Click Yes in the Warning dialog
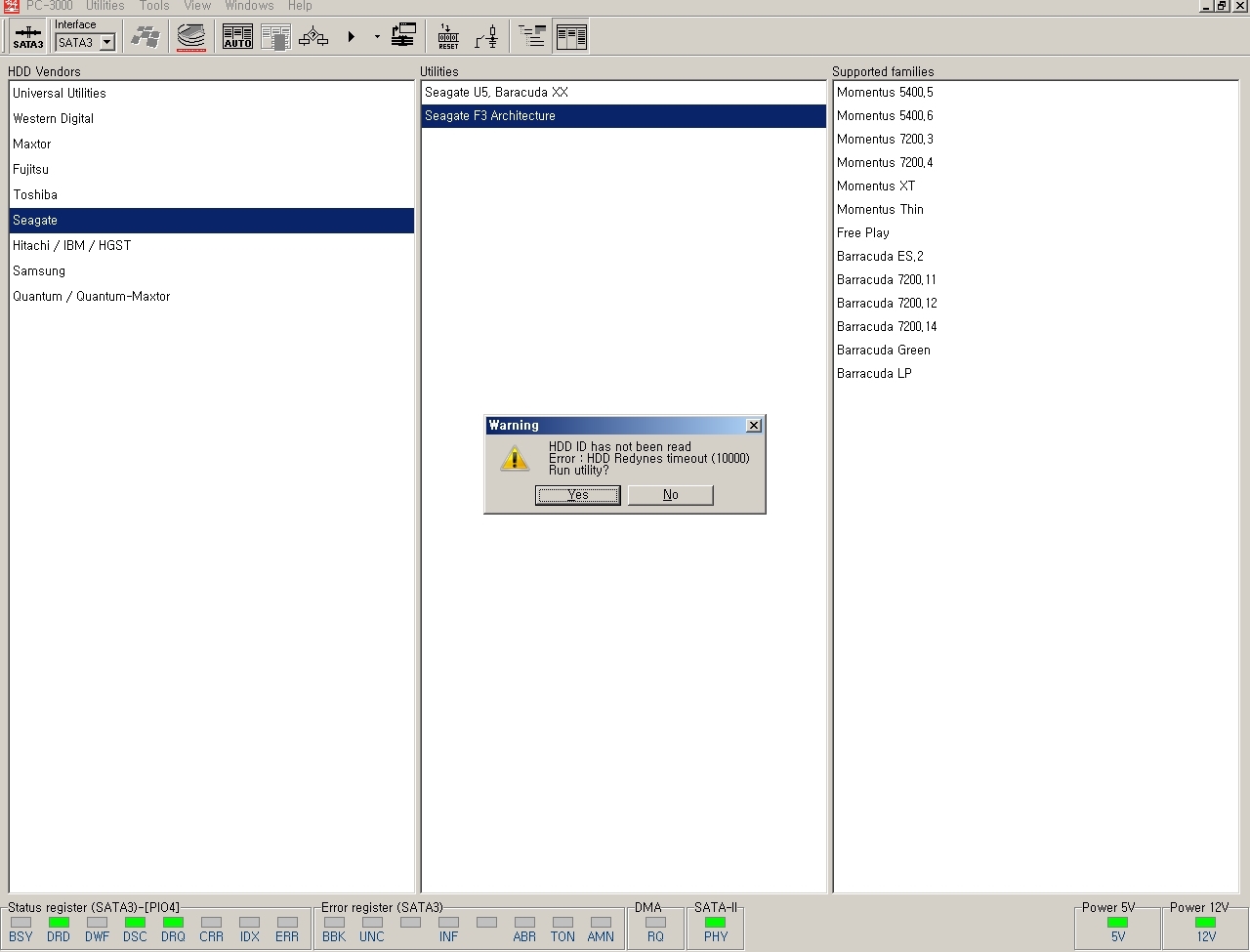 point(578,495)
